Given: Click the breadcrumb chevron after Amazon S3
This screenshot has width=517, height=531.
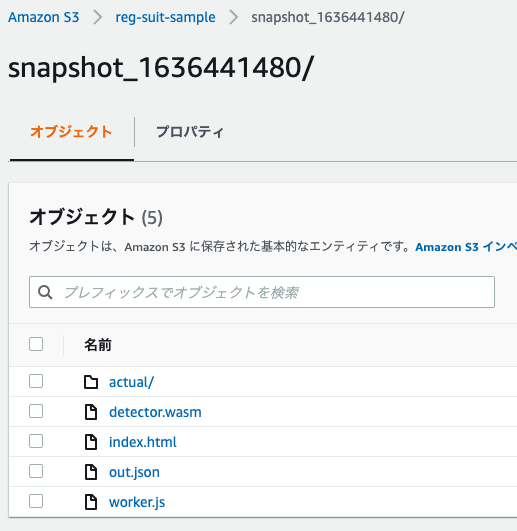Looking at the screenshot, I should pos(98,17).
